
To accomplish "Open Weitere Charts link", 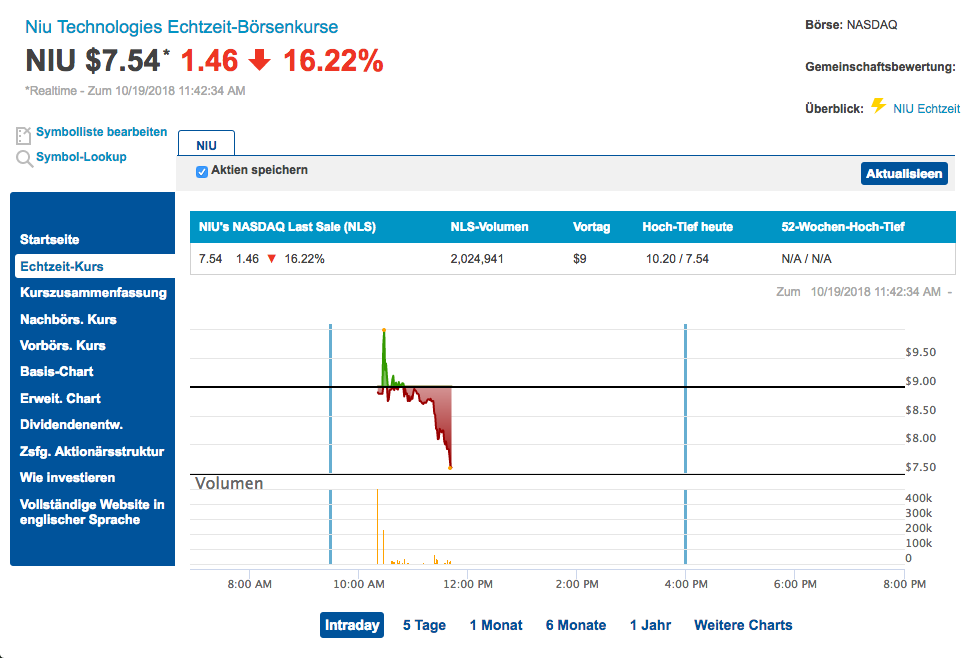I will click(x=743, y=625).
